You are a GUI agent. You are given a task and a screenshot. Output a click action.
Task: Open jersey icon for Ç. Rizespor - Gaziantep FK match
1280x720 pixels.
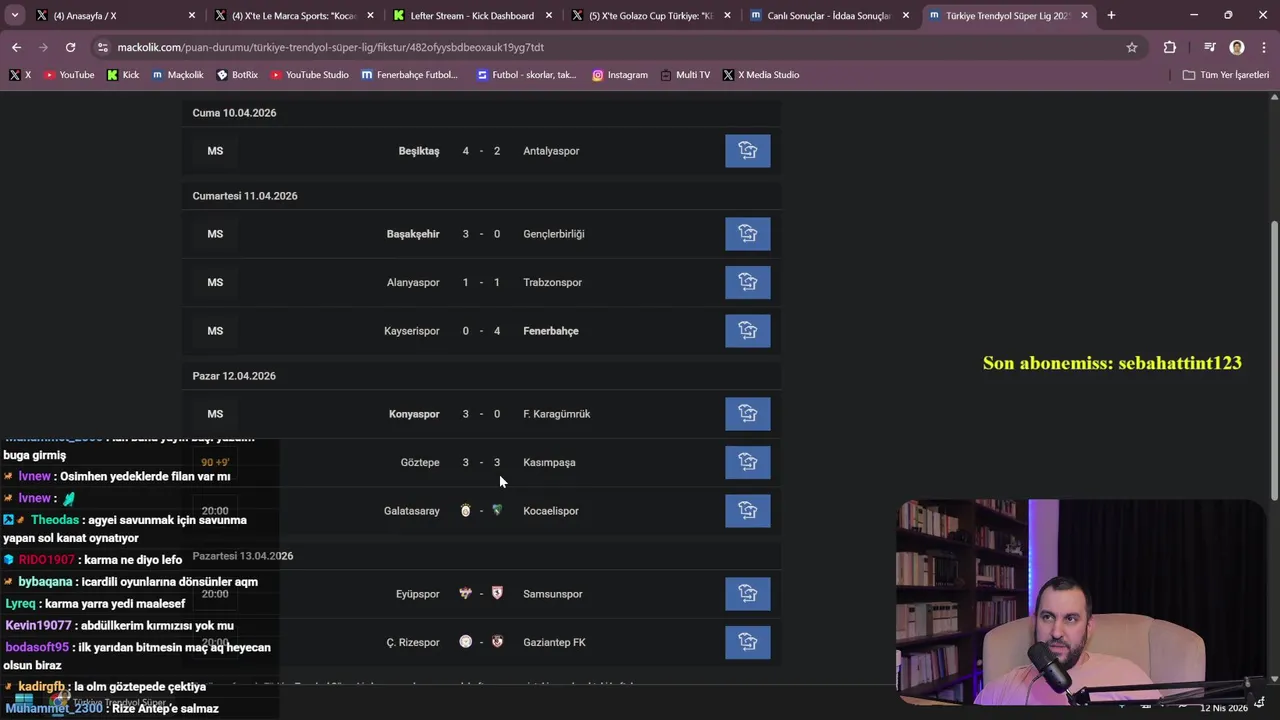tap(748, 642)
